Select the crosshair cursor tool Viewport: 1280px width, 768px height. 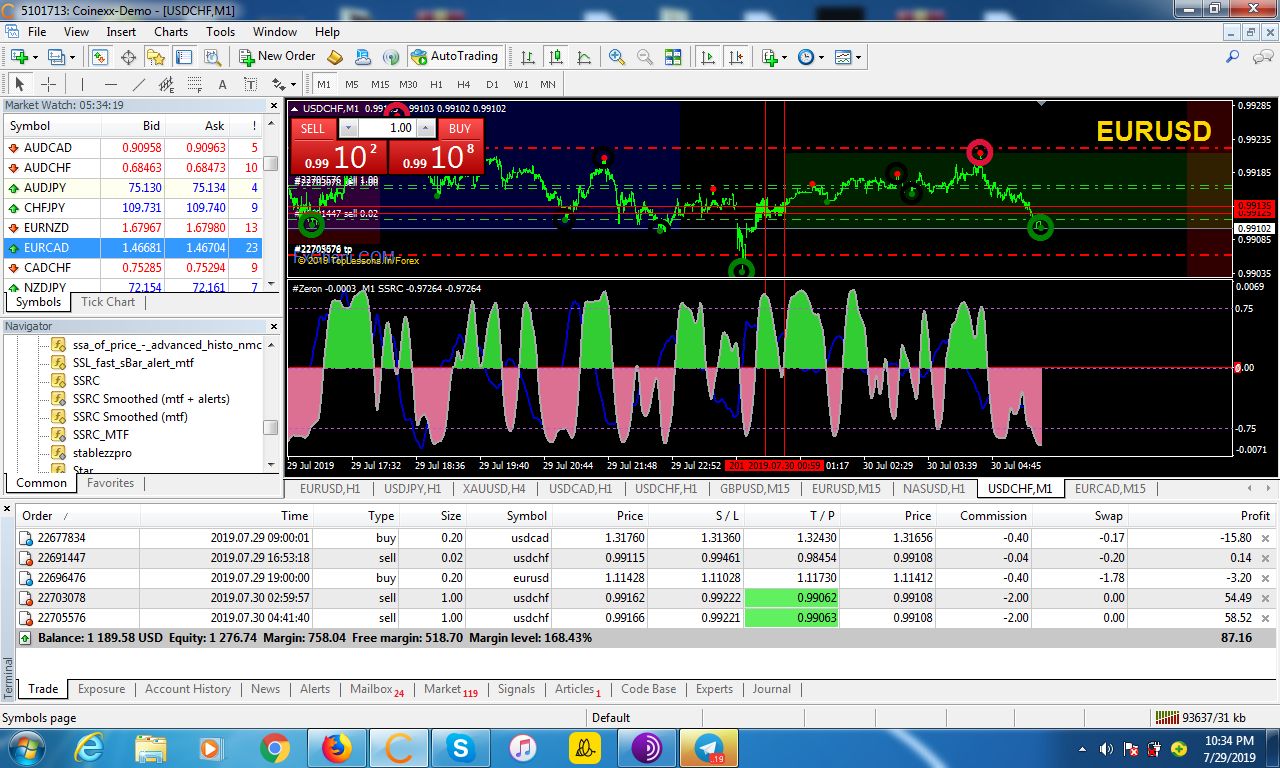[47, 85]
